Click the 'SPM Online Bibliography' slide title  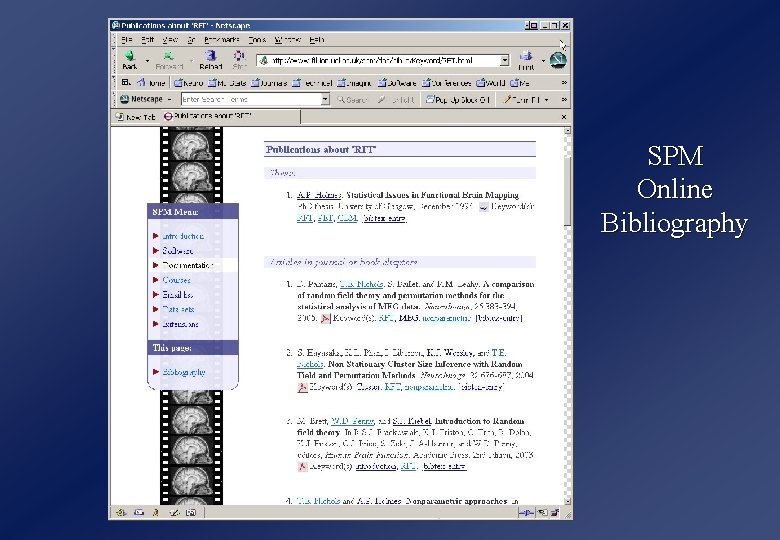[x=674, y=189]
